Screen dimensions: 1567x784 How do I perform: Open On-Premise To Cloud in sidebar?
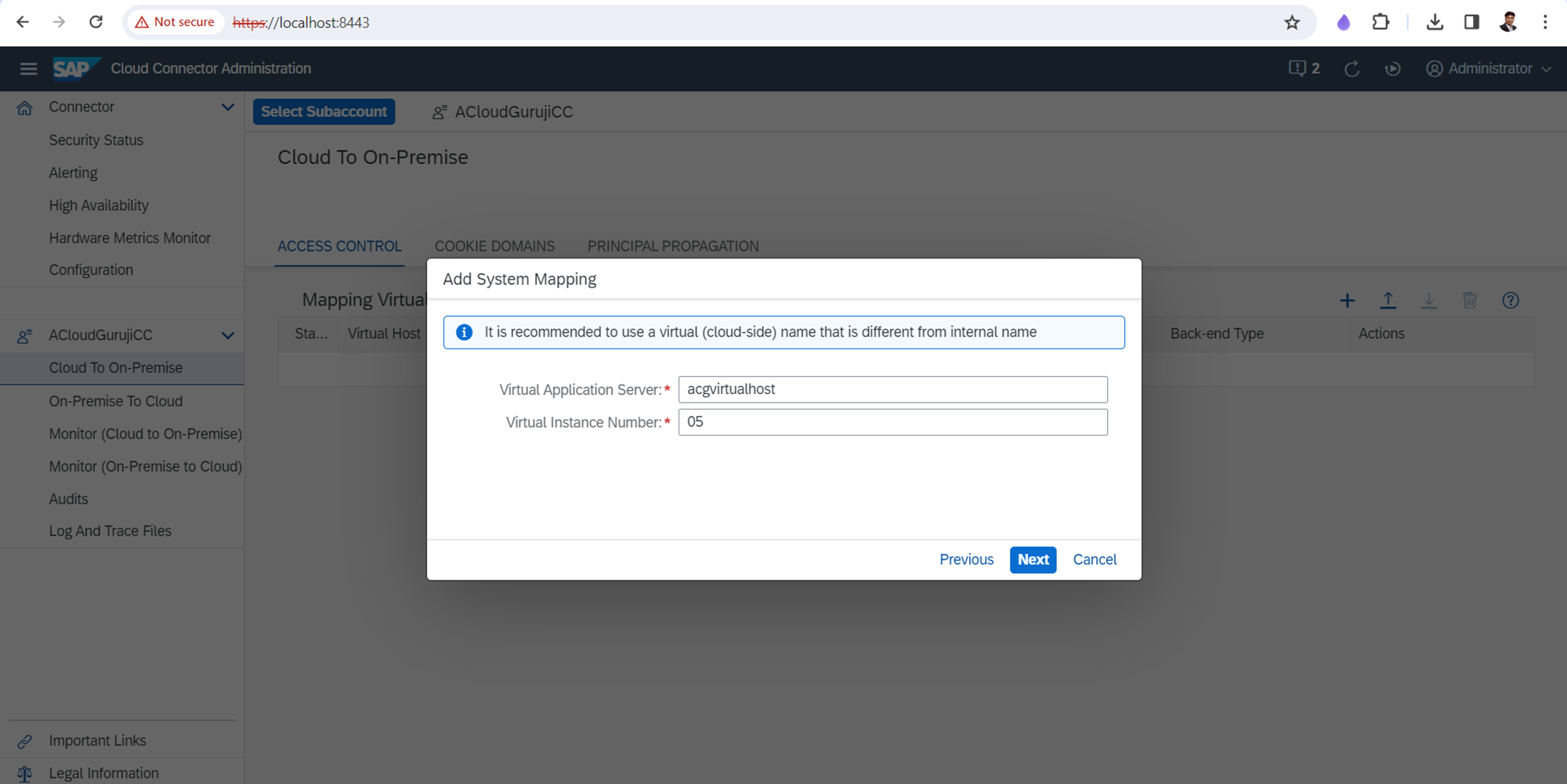click(x=116, y=401)
